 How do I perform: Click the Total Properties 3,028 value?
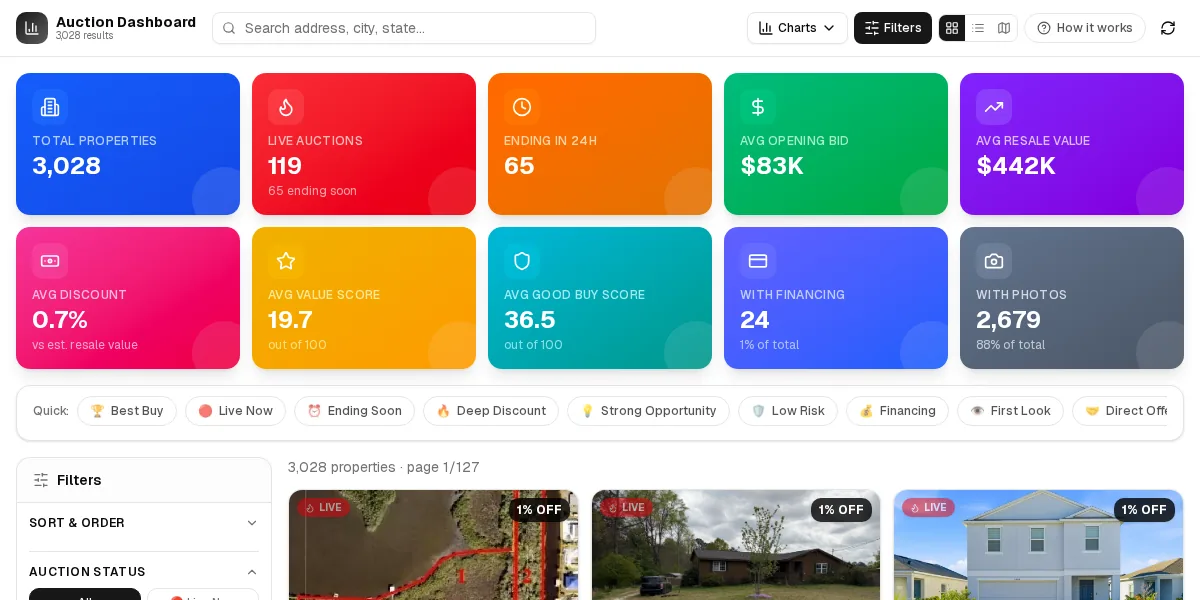tap(67, 166)
